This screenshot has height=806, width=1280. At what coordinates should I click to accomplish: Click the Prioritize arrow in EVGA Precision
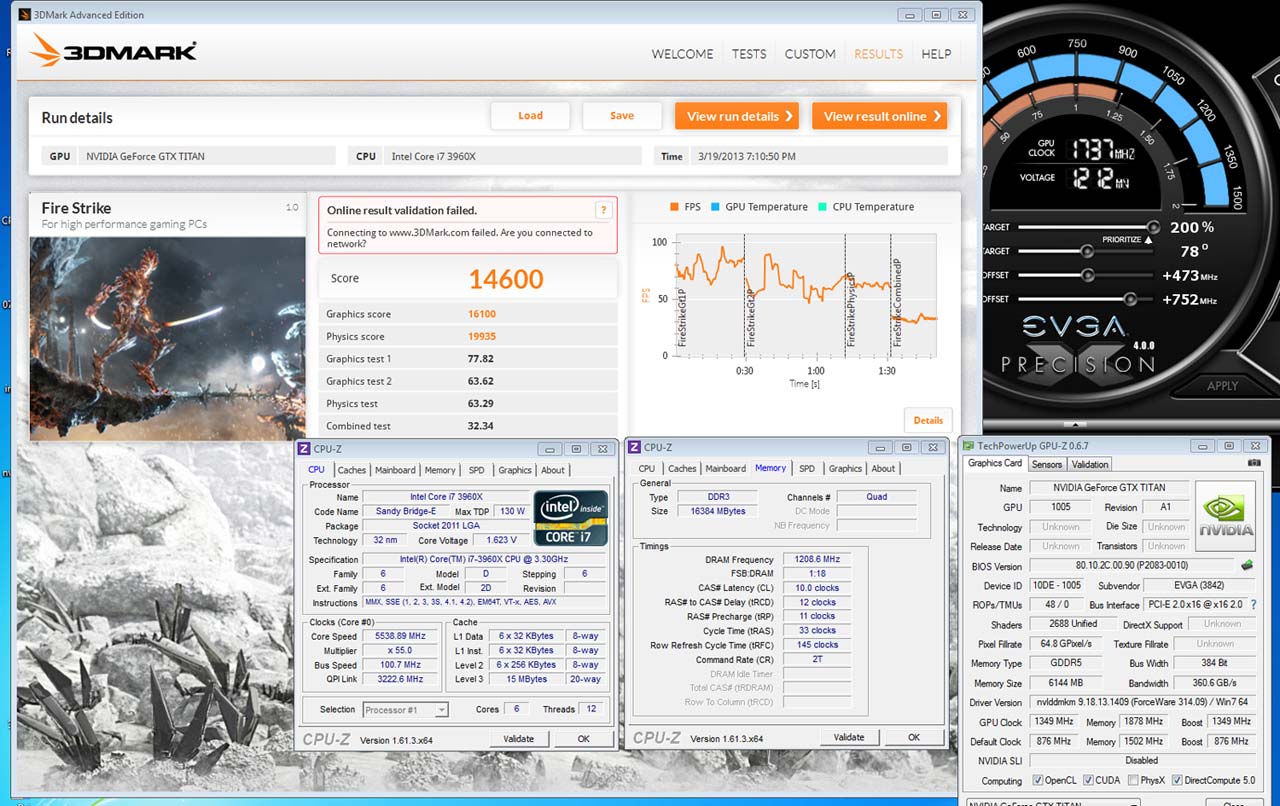coord(1147,240)
